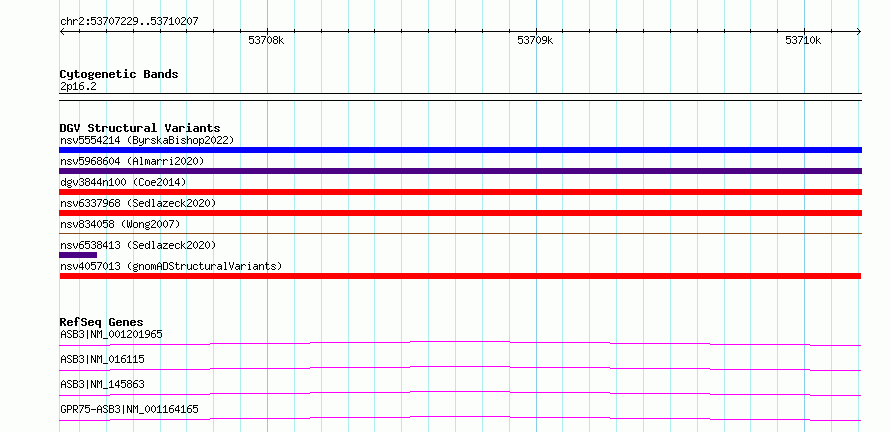Screen dimensions: 890x432
Task: Click the red nsv4057013 gnomAD variant bar
Action: [x=460, y=276]
